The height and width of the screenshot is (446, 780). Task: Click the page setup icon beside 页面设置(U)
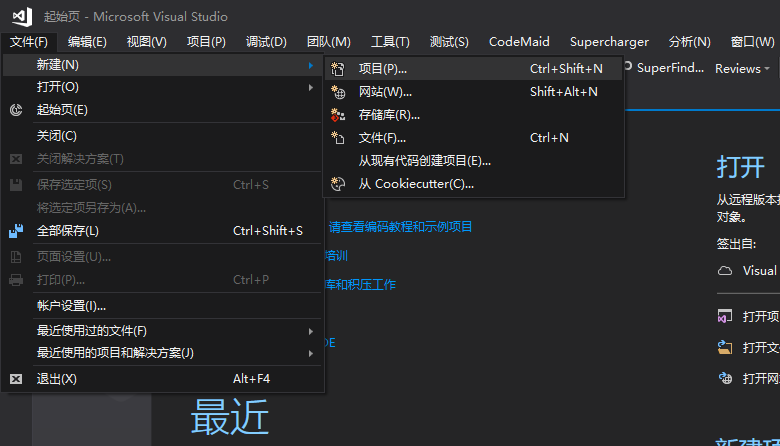[x=16, y=257]
